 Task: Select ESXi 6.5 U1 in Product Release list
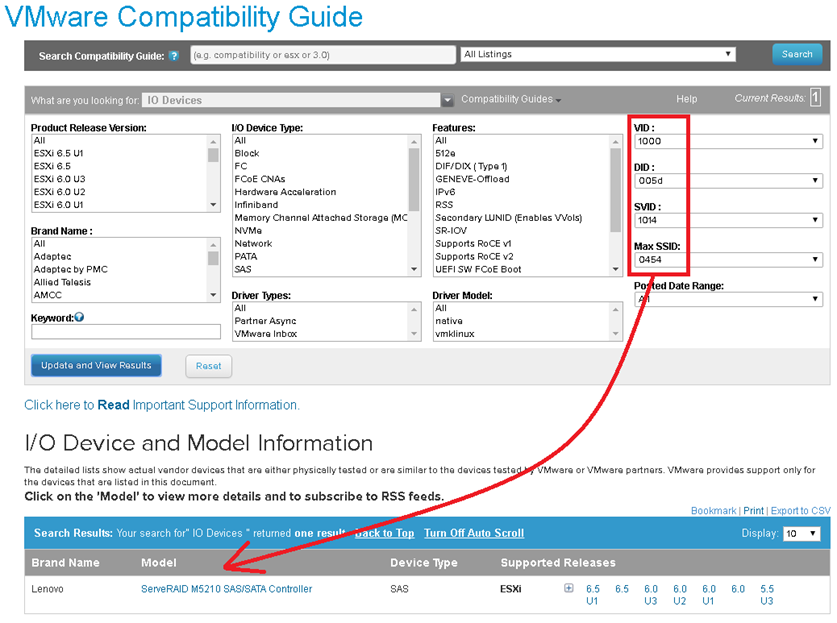(58, 153)
